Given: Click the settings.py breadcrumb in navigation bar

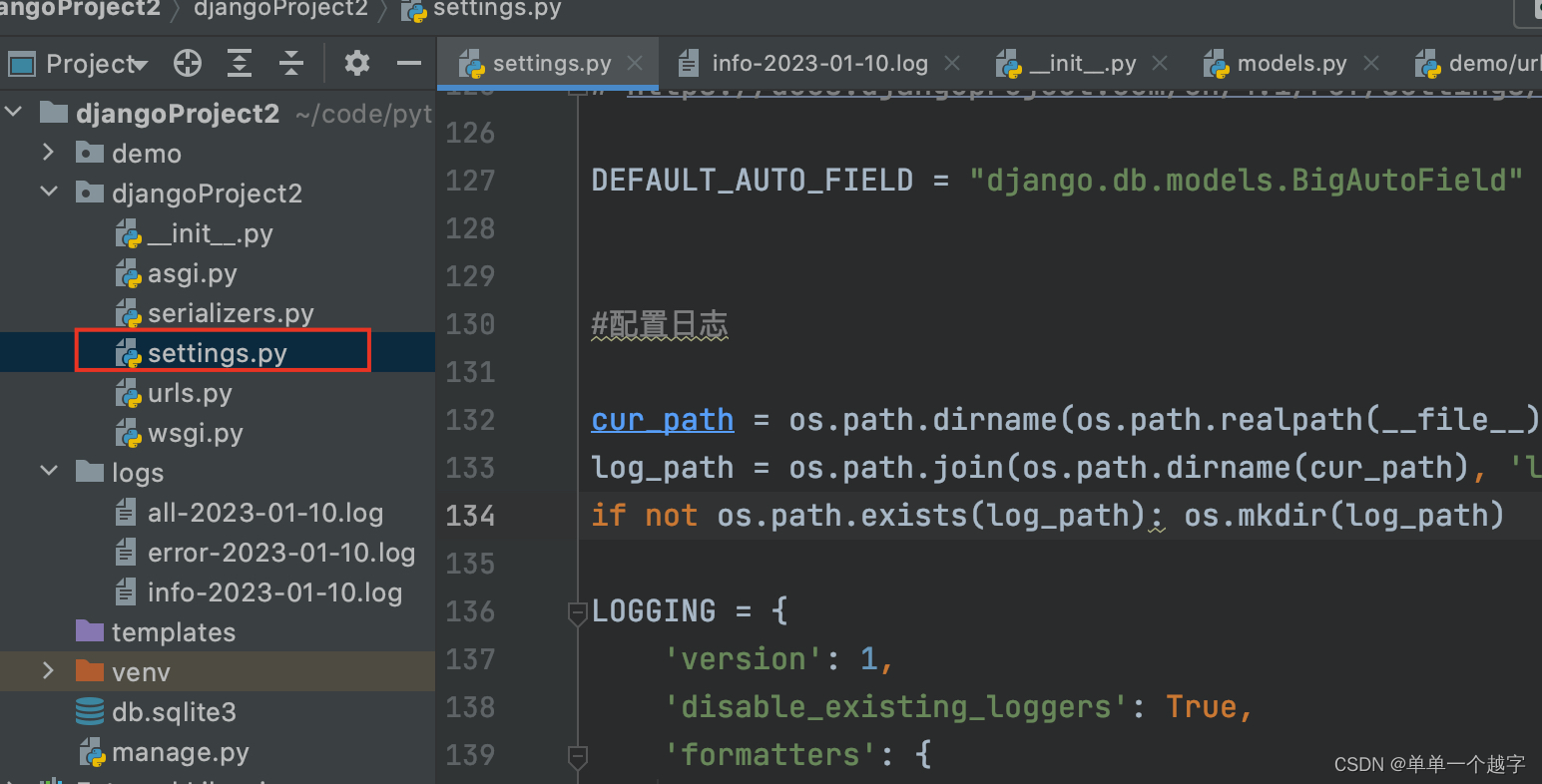Looking at the screenshot, I should click(x=481, y=9).
